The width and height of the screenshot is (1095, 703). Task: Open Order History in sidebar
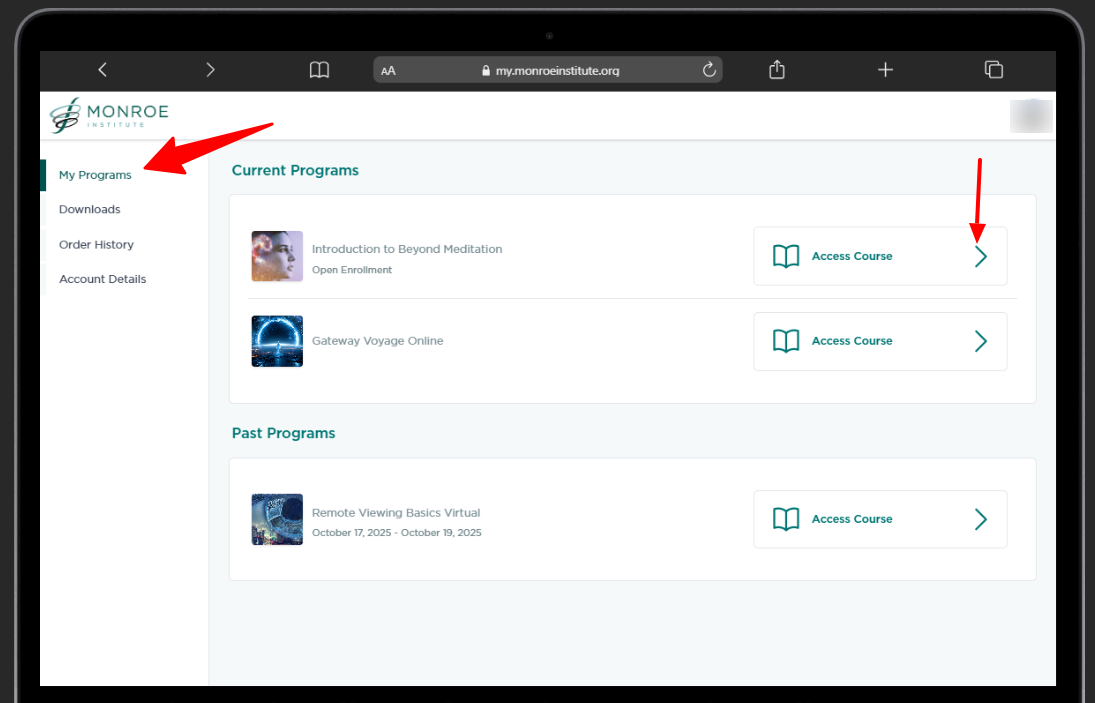click(x=96, y=245)
